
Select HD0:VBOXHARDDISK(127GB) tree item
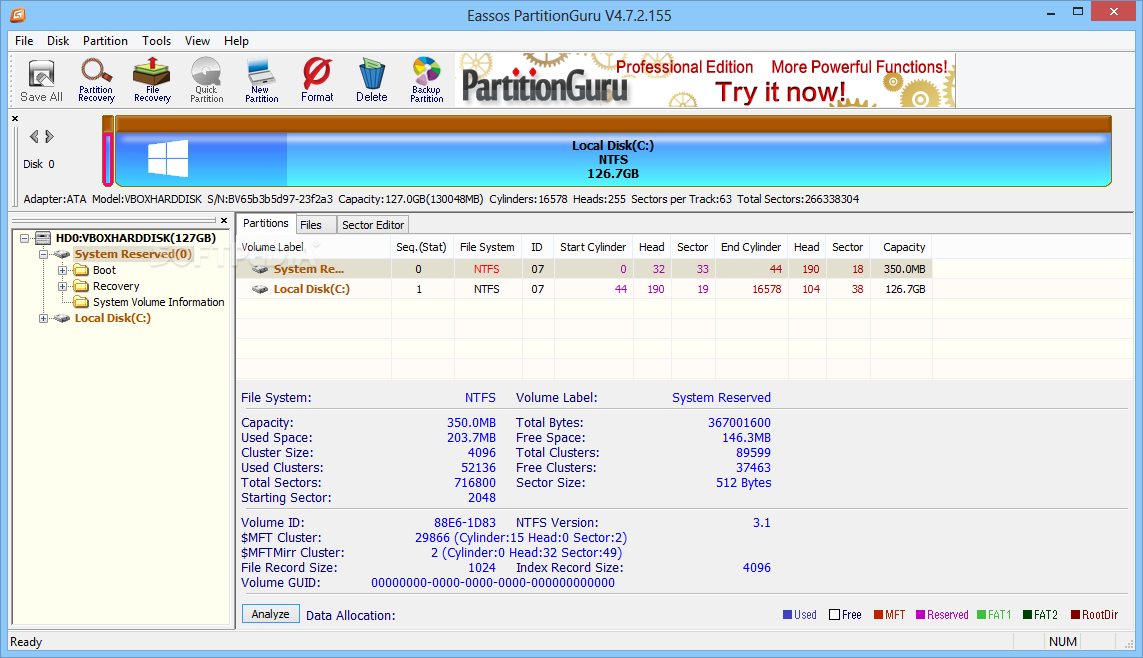coord(136,238)
